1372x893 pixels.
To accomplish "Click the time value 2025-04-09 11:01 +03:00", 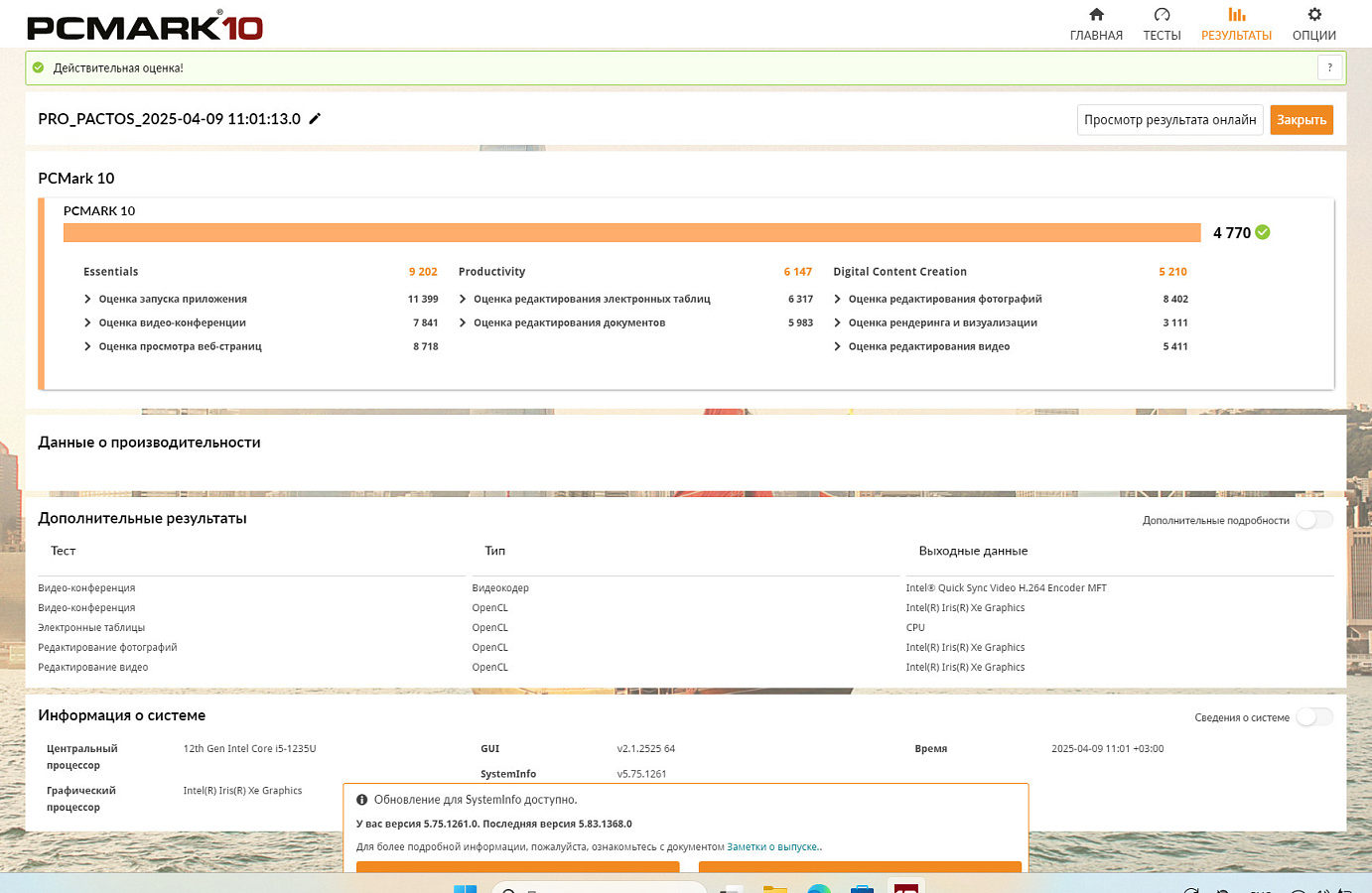I will coord(1108,749).
